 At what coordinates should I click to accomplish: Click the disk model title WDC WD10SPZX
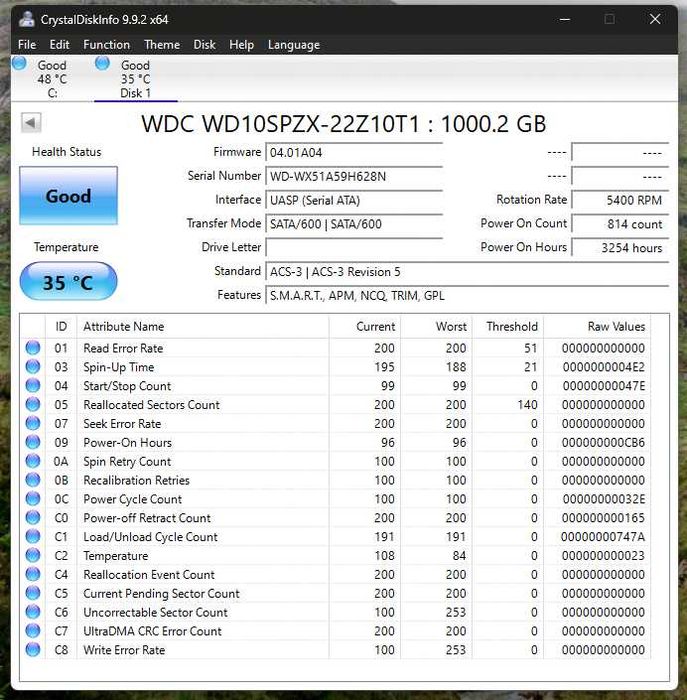coord(343,124)
